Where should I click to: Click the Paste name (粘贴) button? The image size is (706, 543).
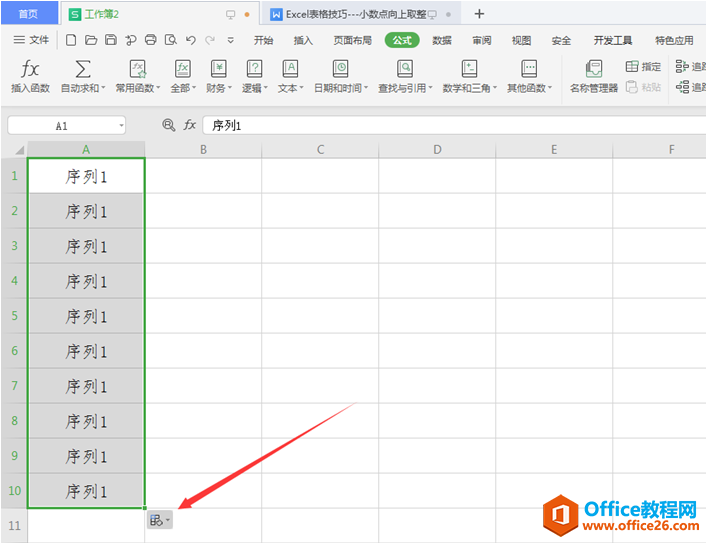pos(643,86)
